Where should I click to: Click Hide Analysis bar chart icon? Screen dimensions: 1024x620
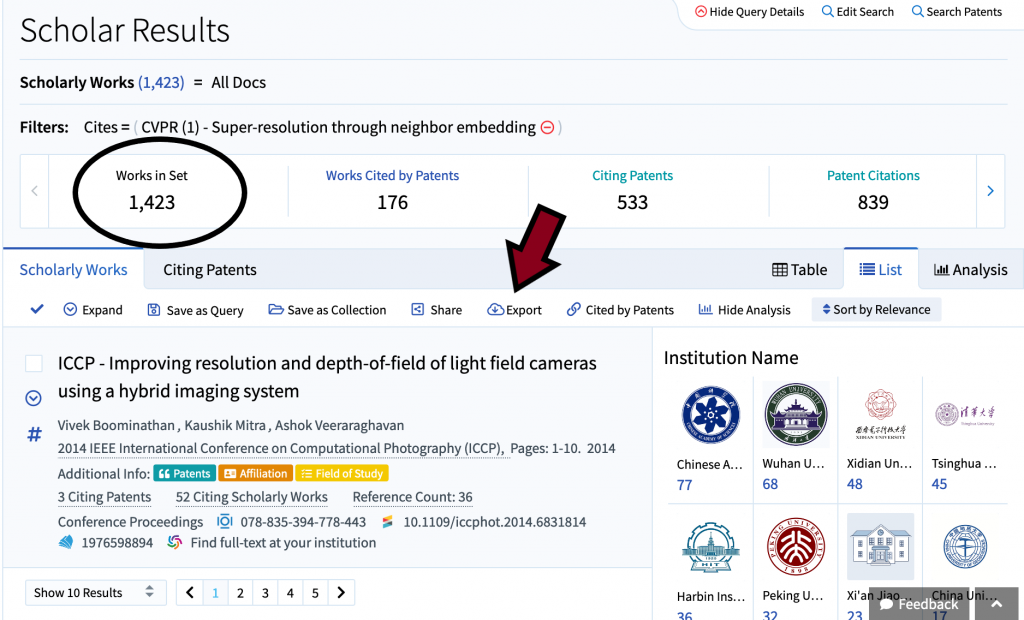coord(706,310)
